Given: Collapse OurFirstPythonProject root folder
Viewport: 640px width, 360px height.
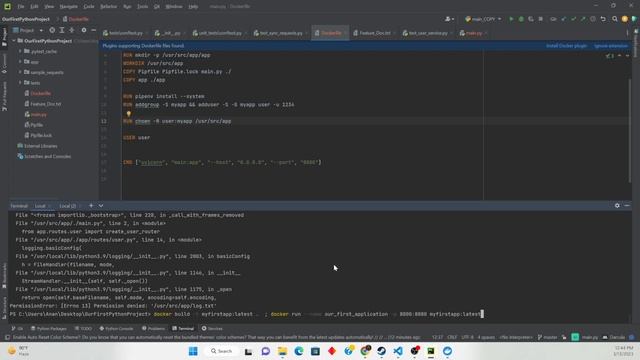Looking at the screenshot, I should [x=14, y=41].
